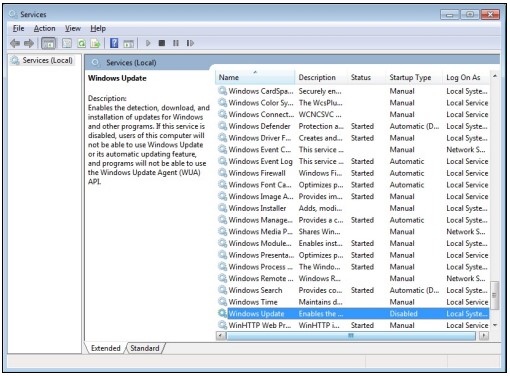Click Started status of Windows Search
This screenshot has height=376, width=510.
point(362,290)
